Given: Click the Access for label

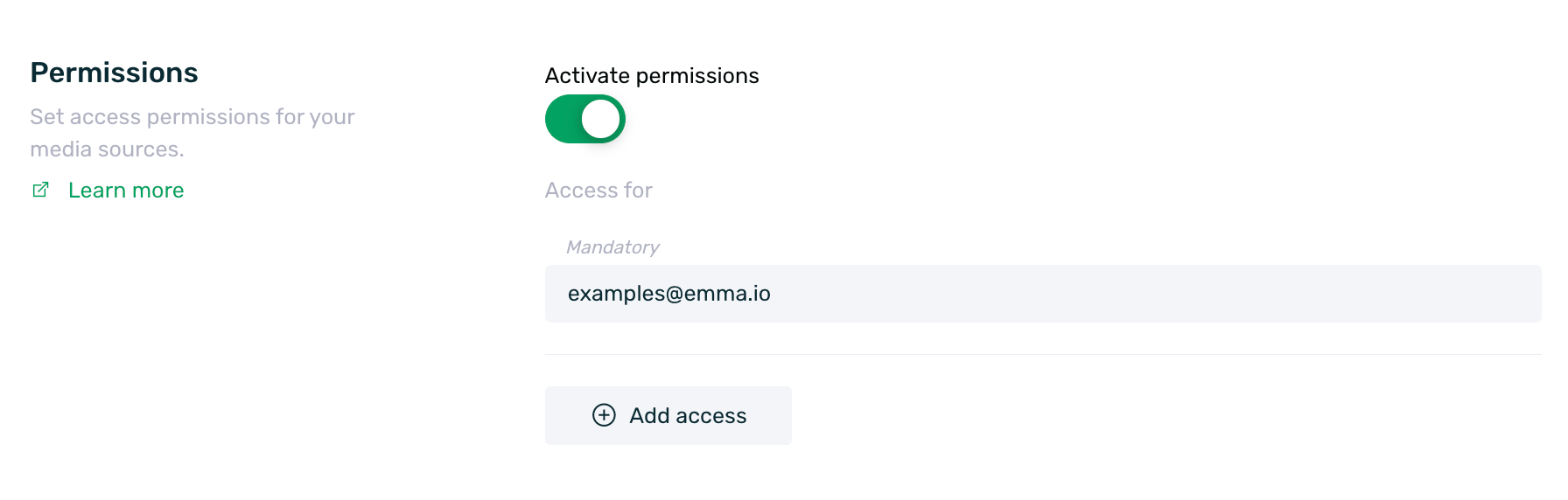Looking at the screenshot, I should click(x=598, y=191).
